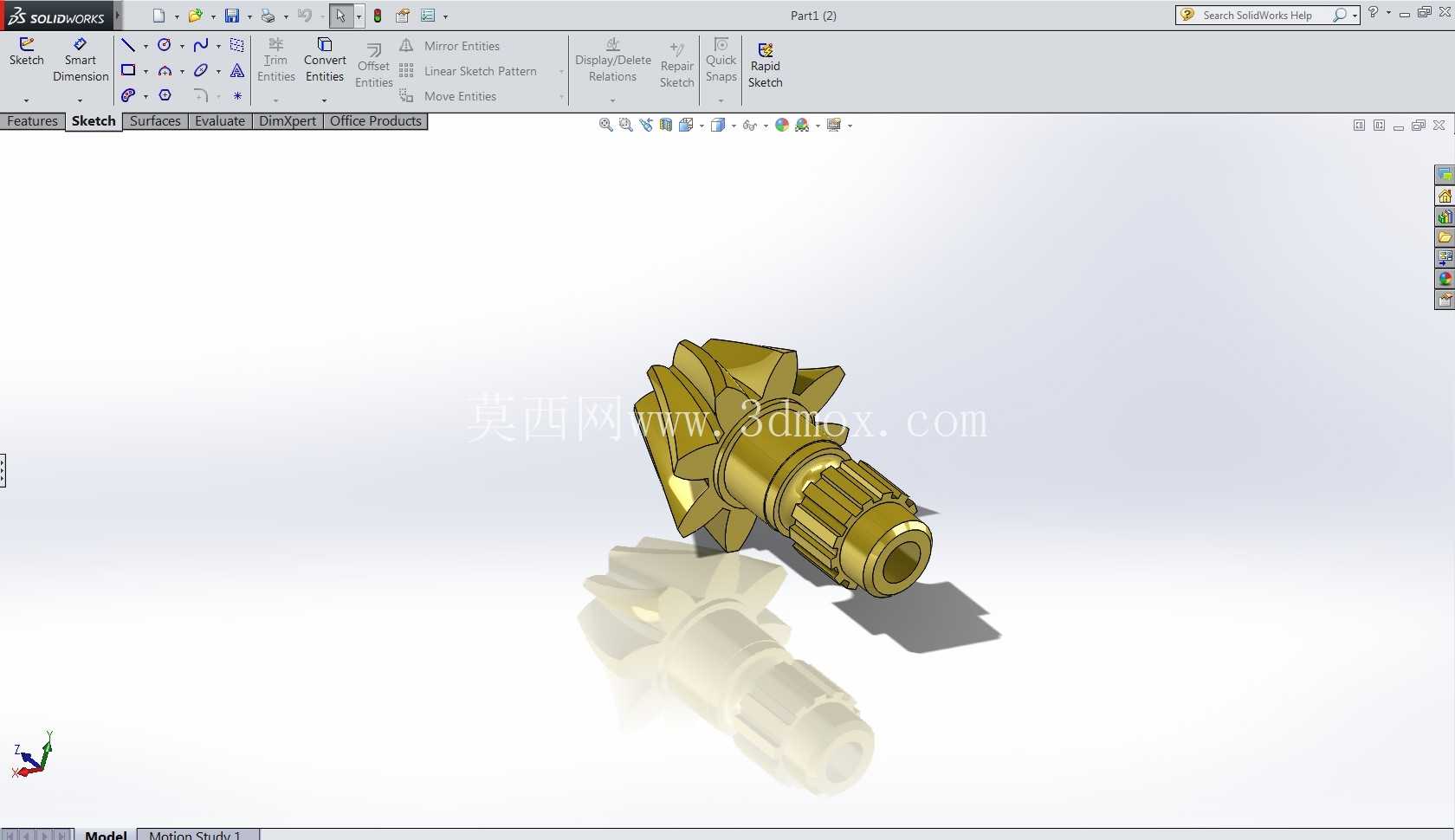Click Zoom to Fit in view toolbar

(606, 126)
